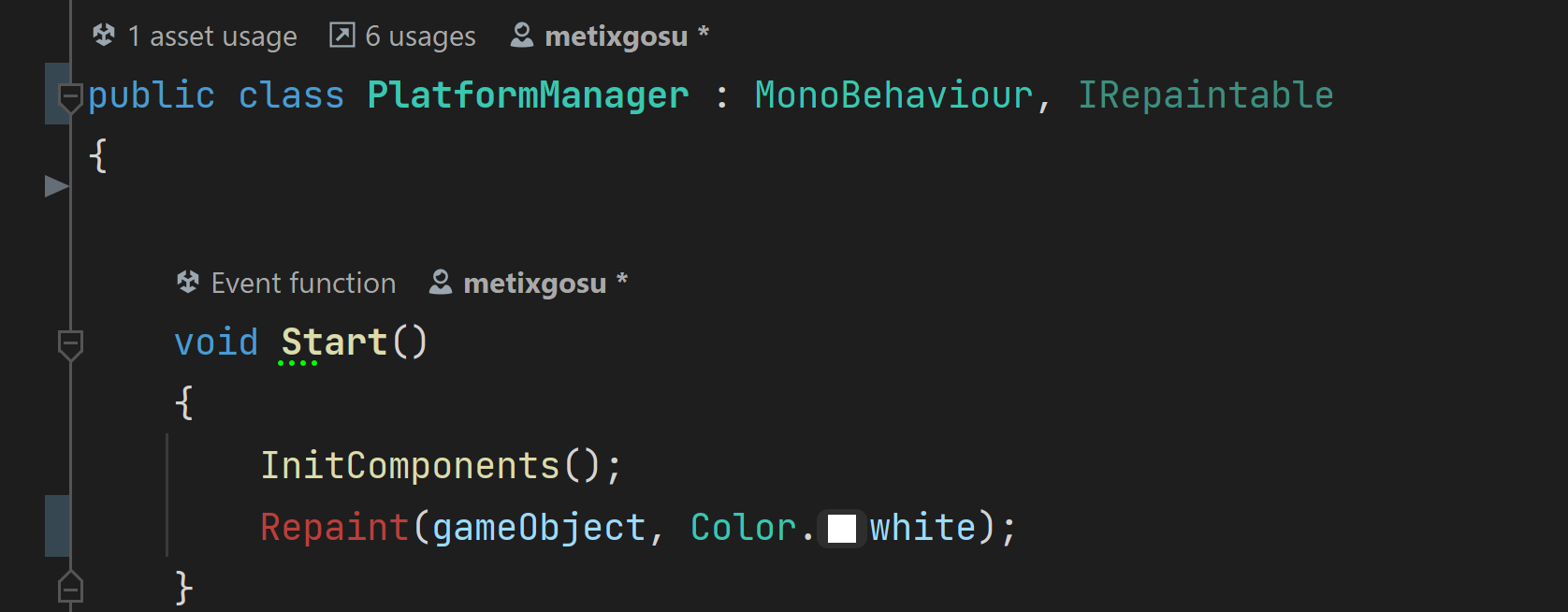Click the gutter triangle marker below the class line
Image resolution: width=1568 pixels, height=612 pixels.
coord(56,186)
